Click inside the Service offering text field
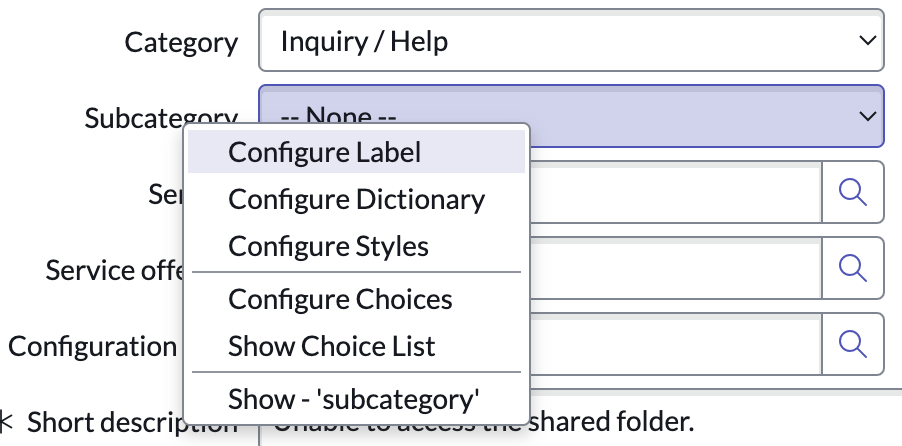902x446 pixels. 676,268
